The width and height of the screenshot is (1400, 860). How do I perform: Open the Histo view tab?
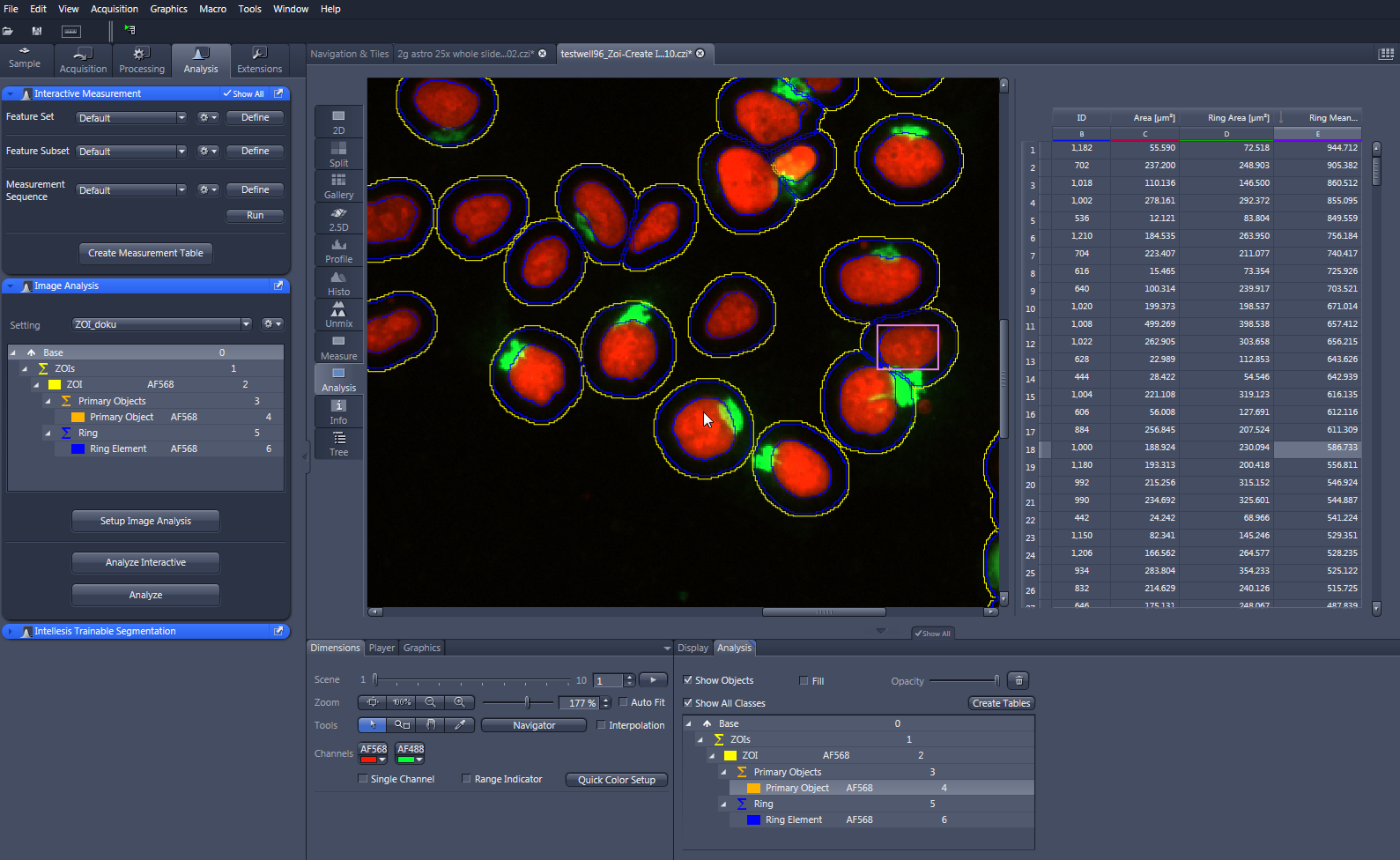338,283
